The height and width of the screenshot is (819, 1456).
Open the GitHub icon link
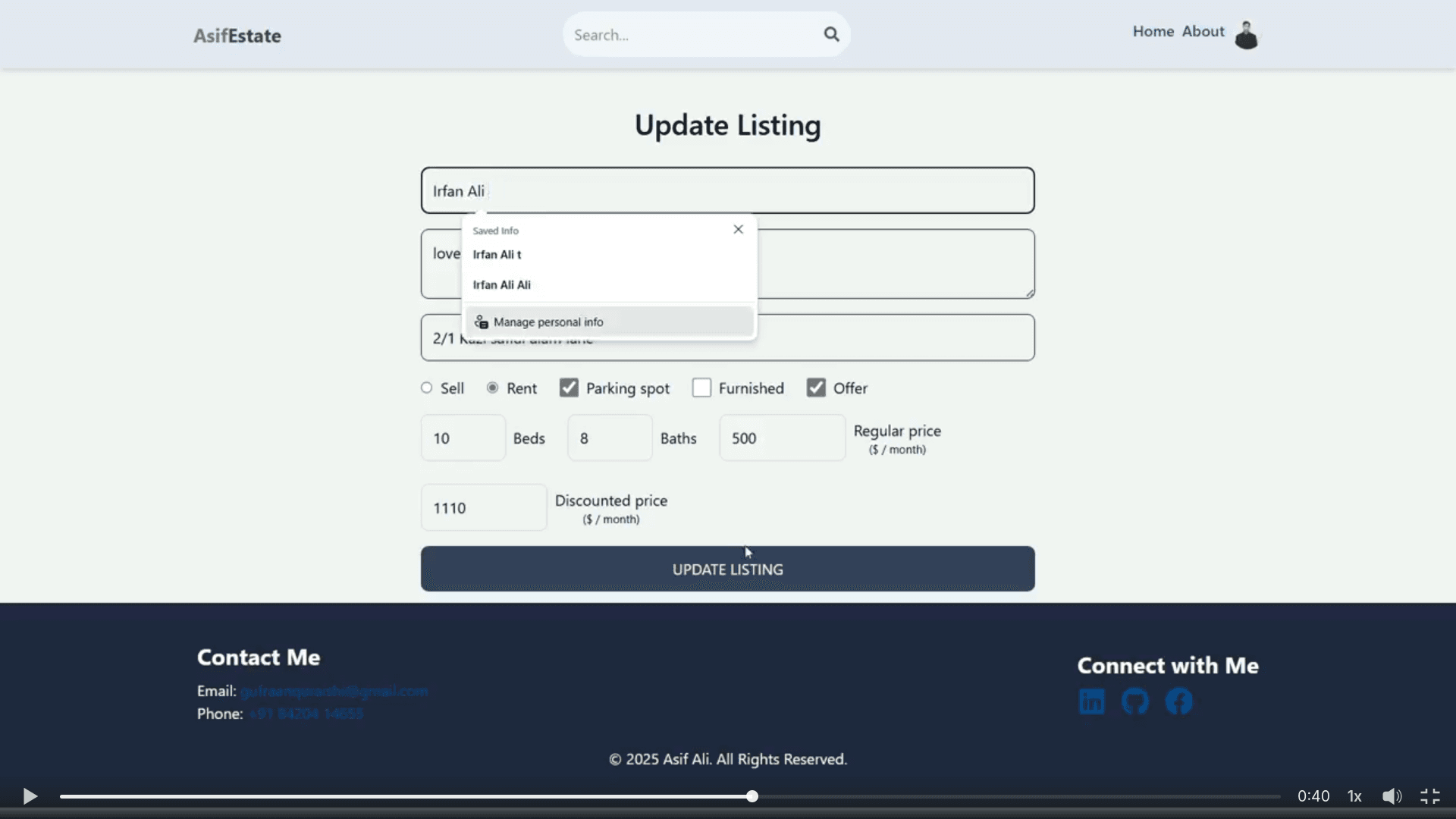pos(1135,701)
